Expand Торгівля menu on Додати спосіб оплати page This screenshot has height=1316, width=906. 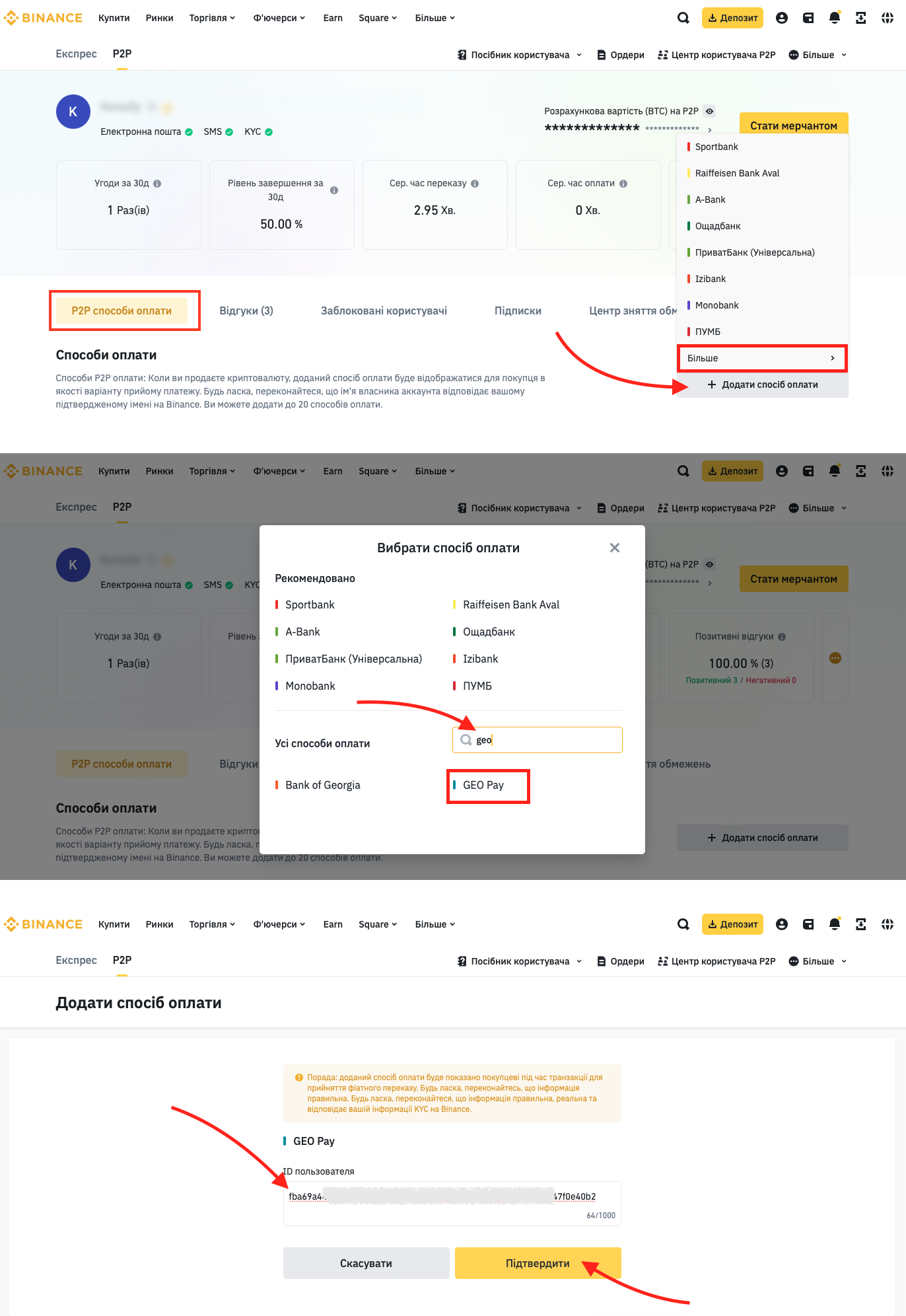click(212, 924)
